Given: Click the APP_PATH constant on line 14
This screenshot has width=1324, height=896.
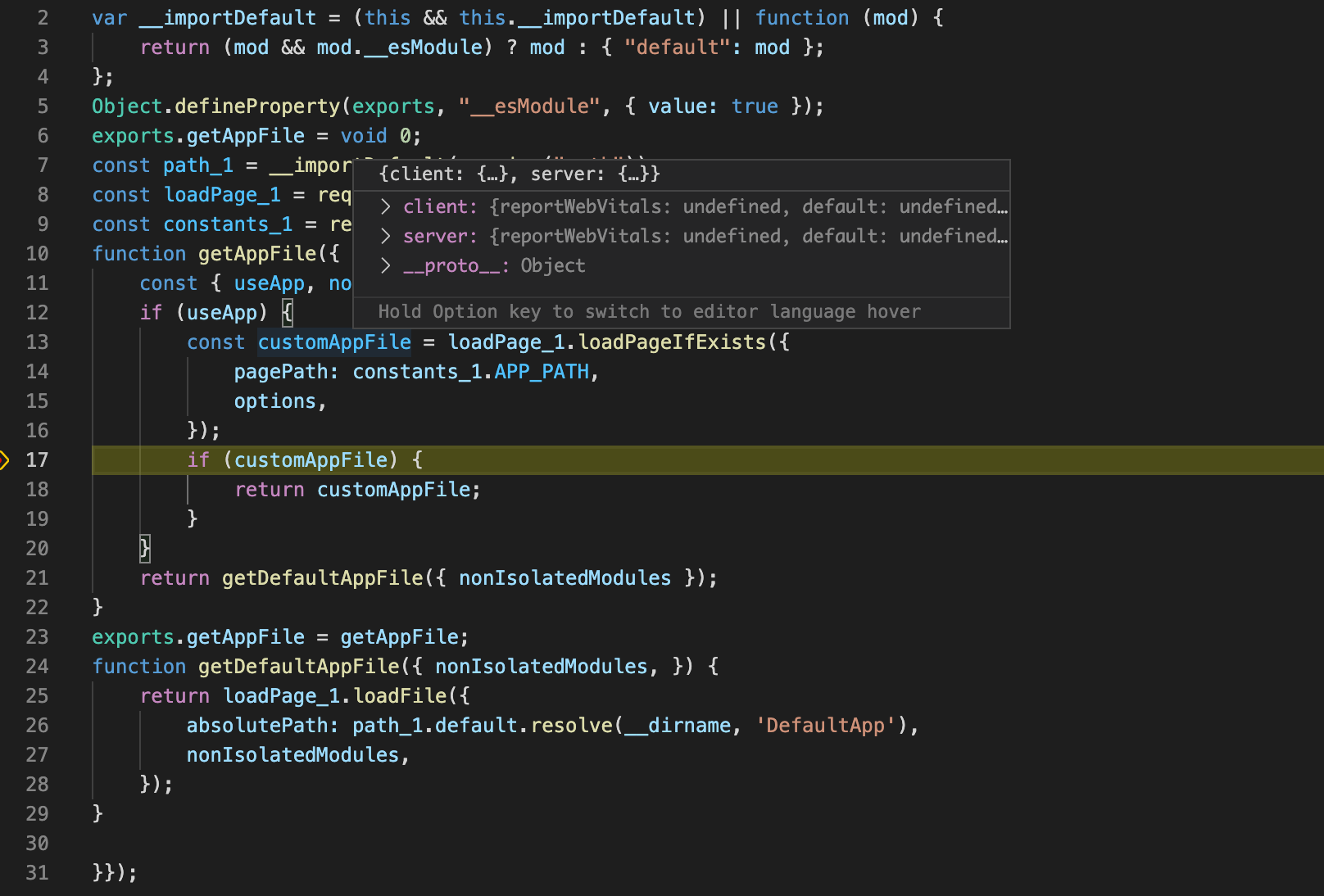Looking at the screenshot, I should coord(542,372).
